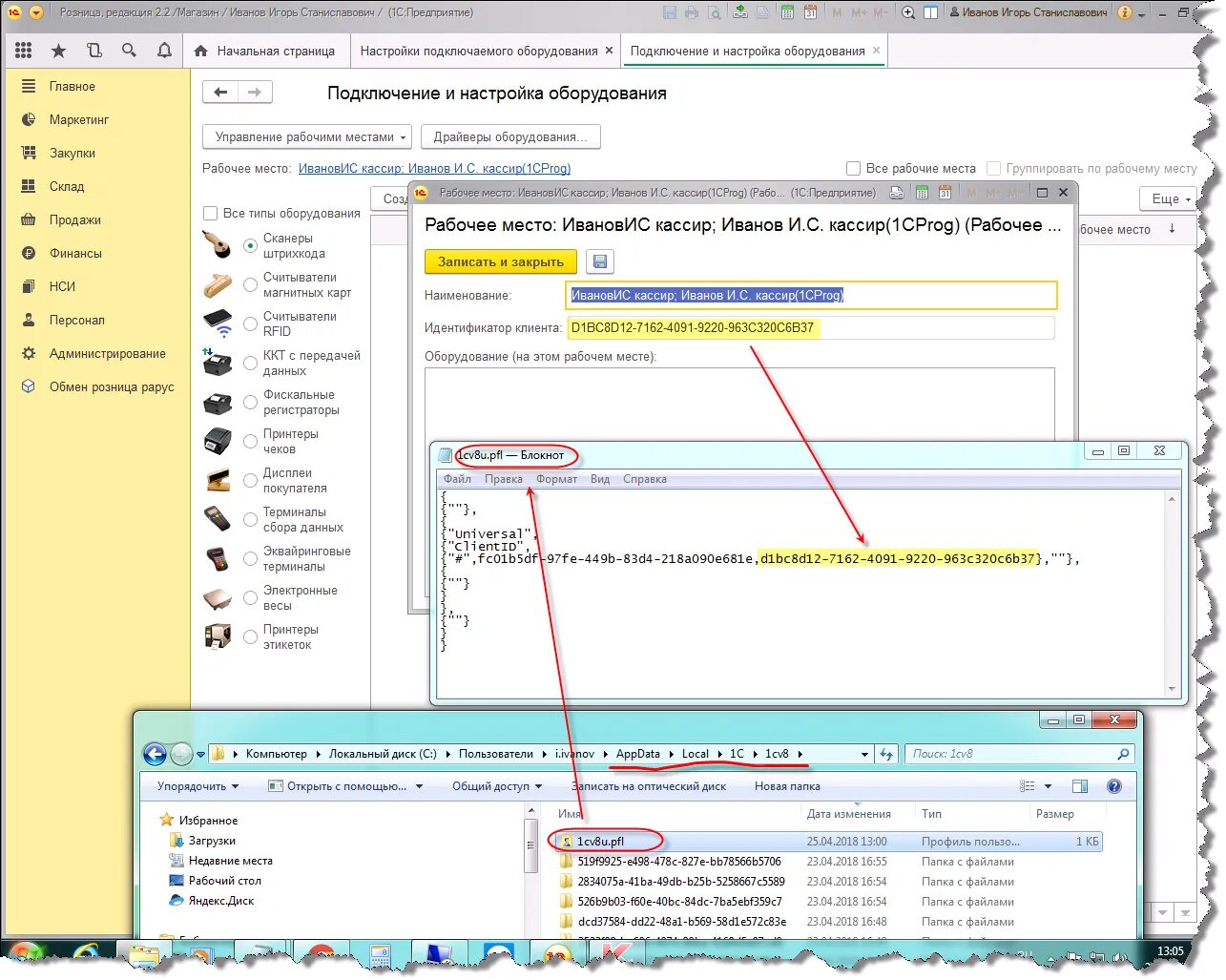This screenshot has height=980, width=1226.
Task: Expand Упорядочить dropdown in Explorer
Action: pos(198,786)
